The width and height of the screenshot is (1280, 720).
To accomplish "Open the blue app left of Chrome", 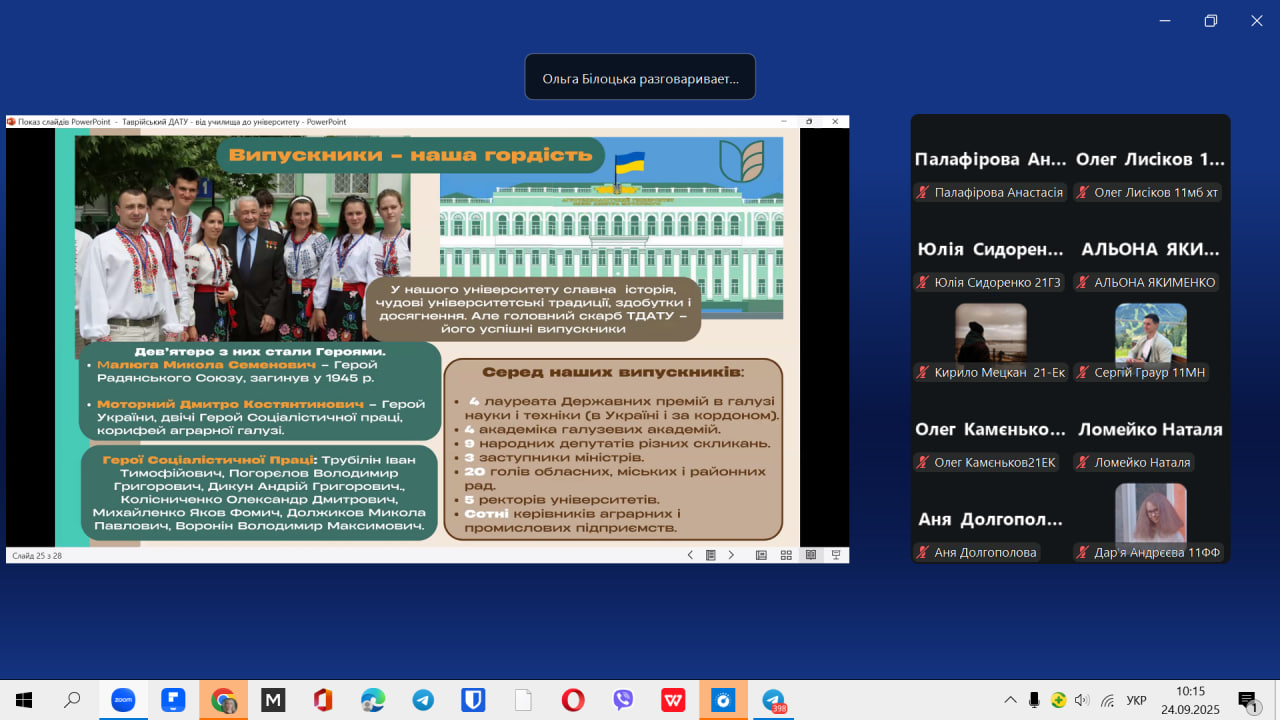I will click(x=173, y=700).
